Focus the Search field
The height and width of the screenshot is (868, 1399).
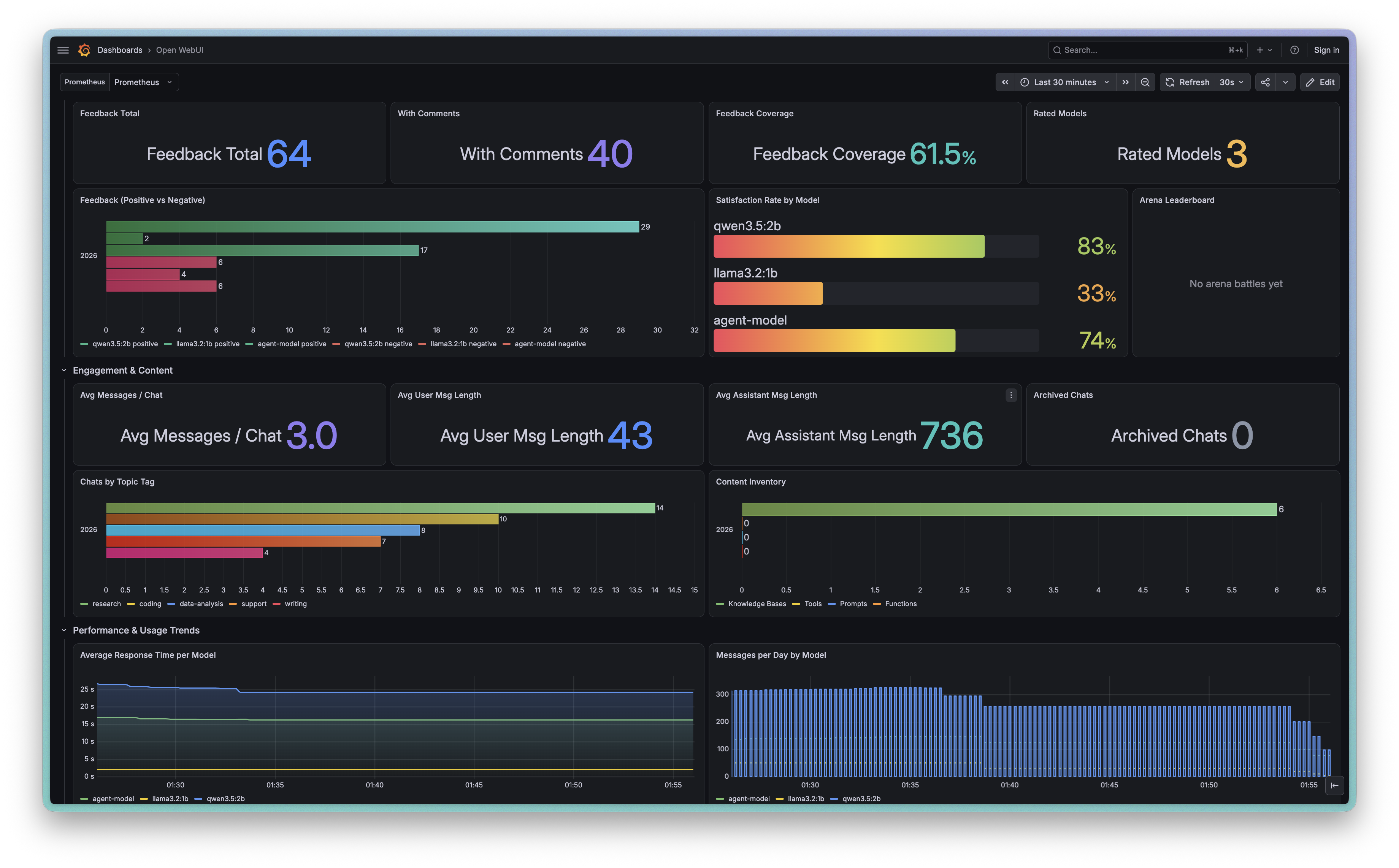click(x=1147, y=50)
